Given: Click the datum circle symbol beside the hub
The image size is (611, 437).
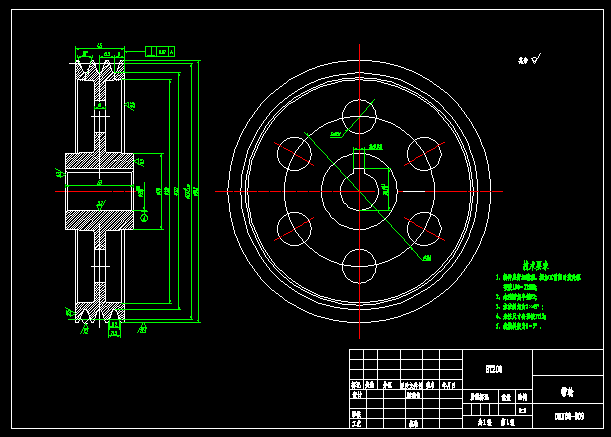Looking at the screenshot, I should (144, 217).
